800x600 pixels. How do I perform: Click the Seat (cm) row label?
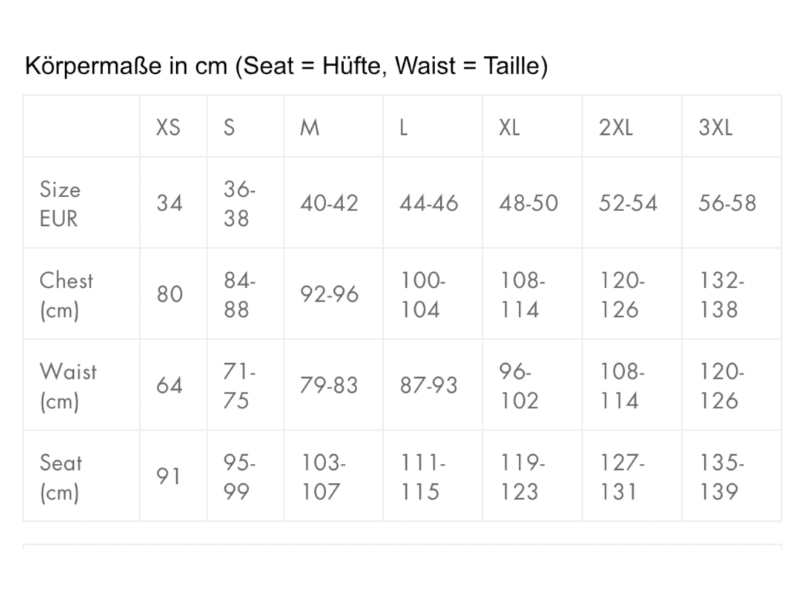[x=61, y=477]
